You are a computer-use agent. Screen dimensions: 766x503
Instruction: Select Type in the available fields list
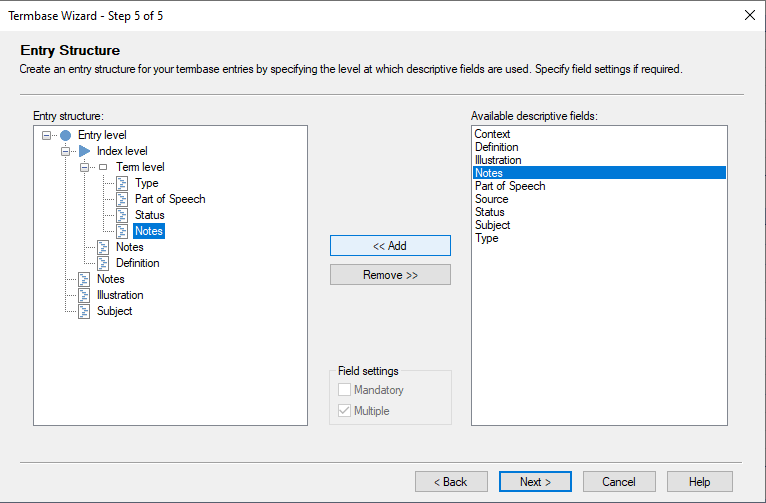click(x=599, y=238)
